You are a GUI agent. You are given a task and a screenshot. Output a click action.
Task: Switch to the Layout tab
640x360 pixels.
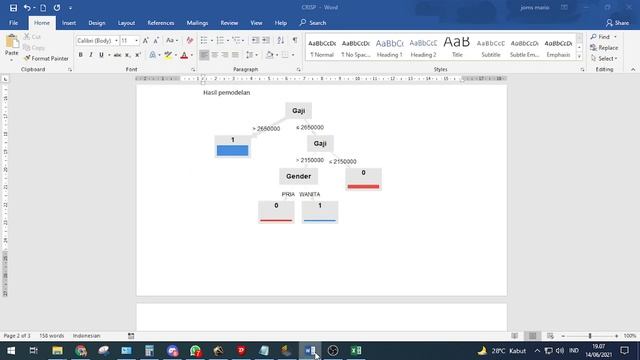[x=126, y=23]
